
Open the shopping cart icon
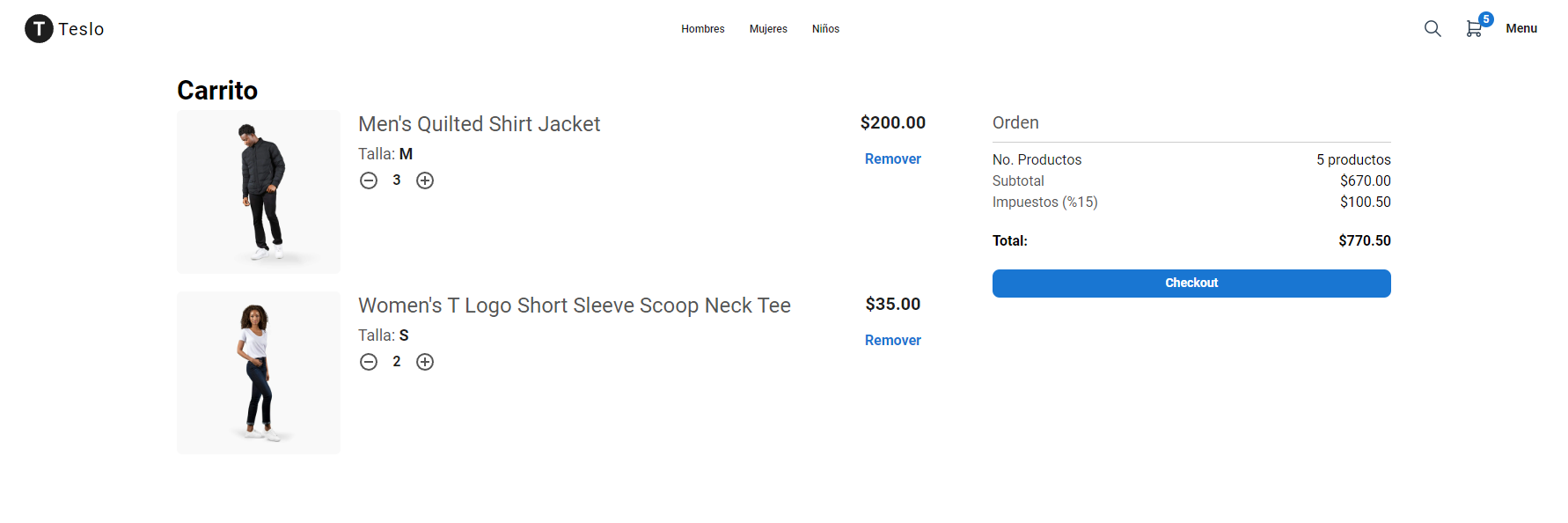click(x=1474, y=29)
